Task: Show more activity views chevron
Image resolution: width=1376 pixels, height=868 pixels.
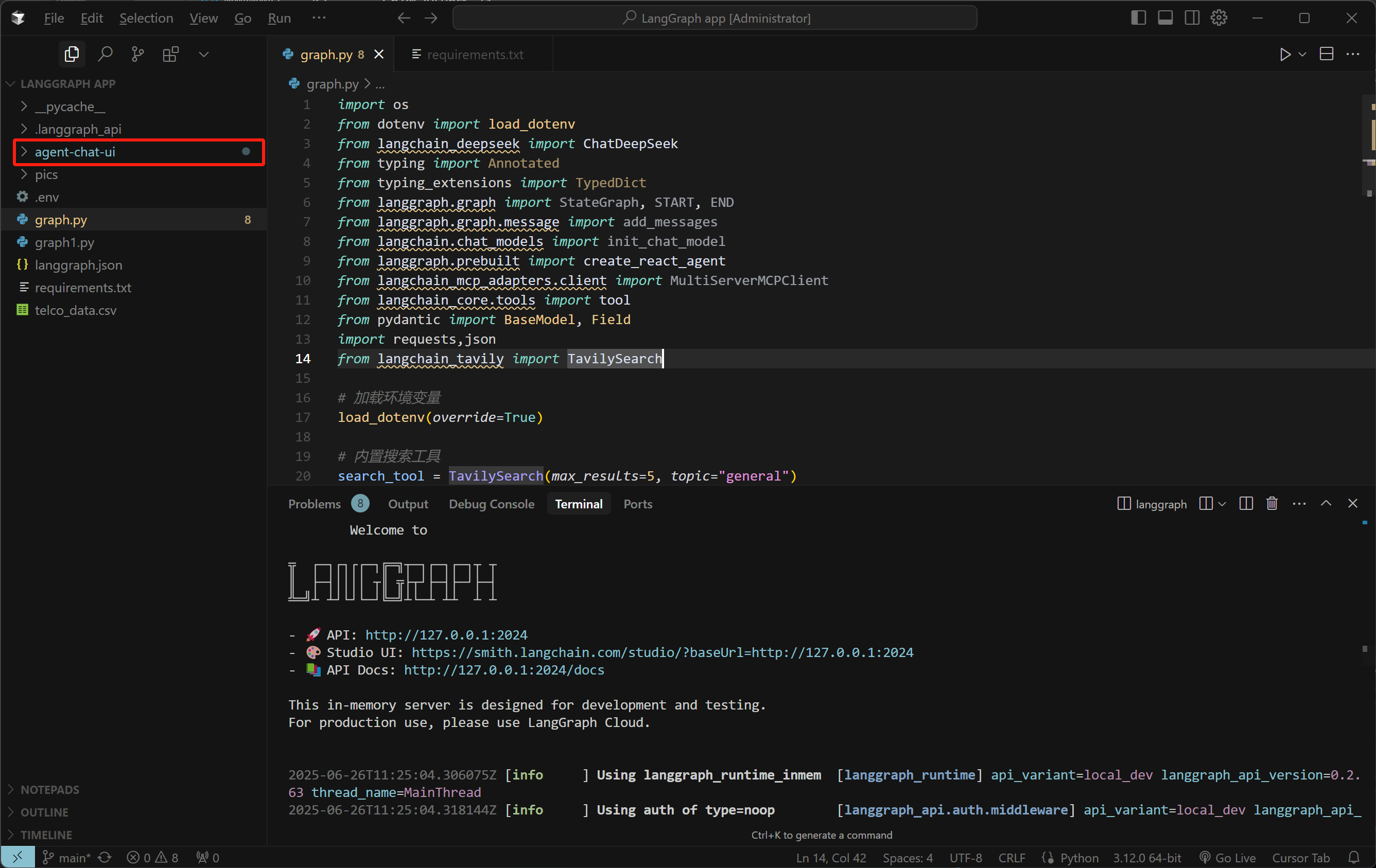Action: pyautogui.click(x=203, y=54)
